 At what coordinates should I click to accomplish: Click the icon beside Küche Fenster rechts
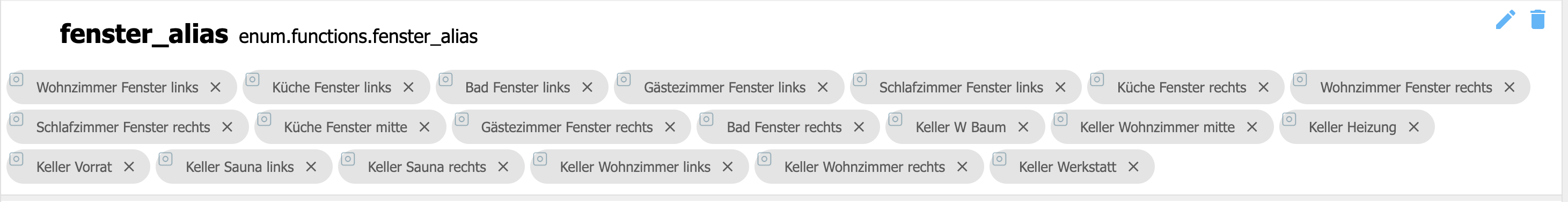click(x=1097, y=80)
